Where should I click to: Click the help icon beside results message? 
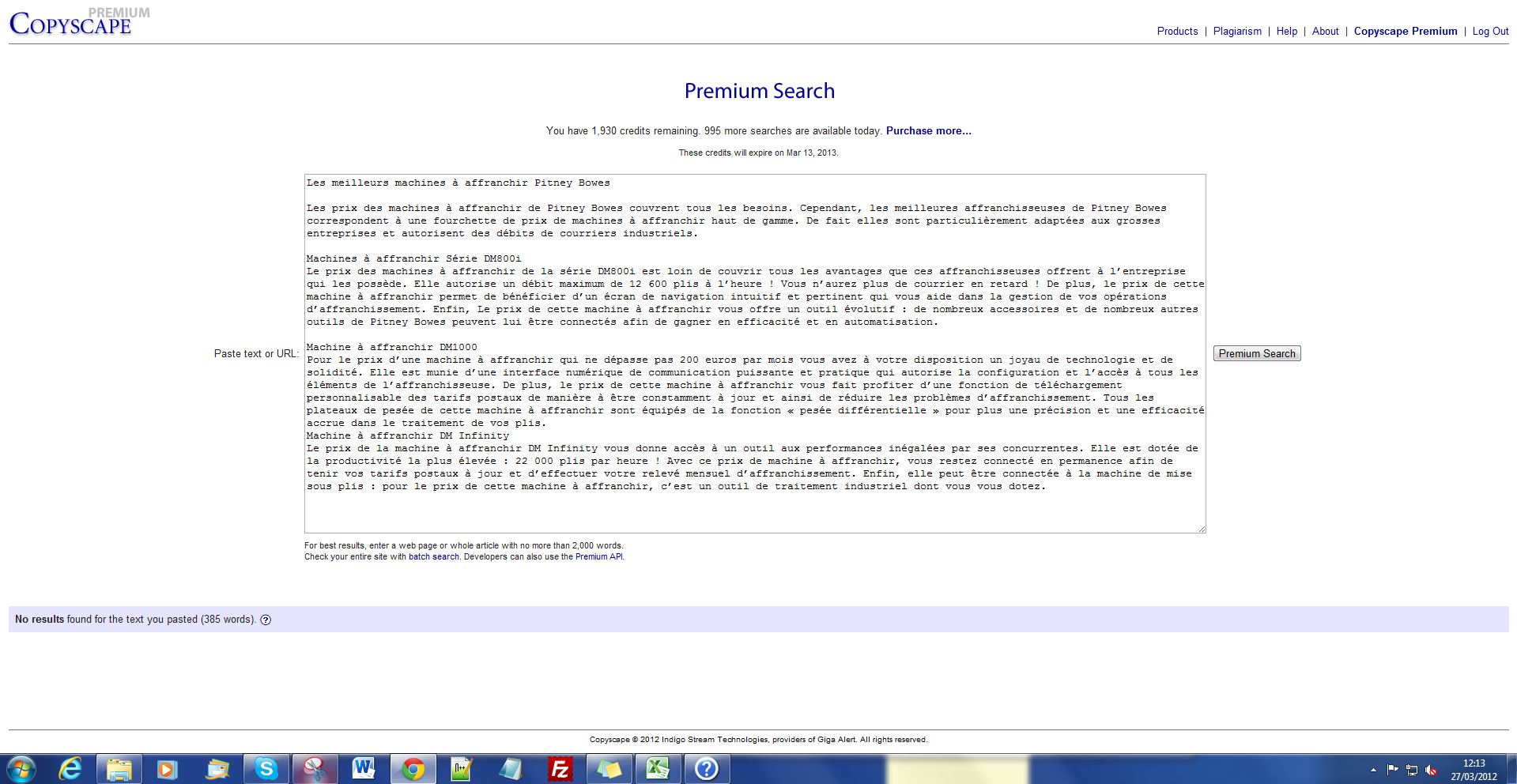pyautogui.click(x=266, y=620)
